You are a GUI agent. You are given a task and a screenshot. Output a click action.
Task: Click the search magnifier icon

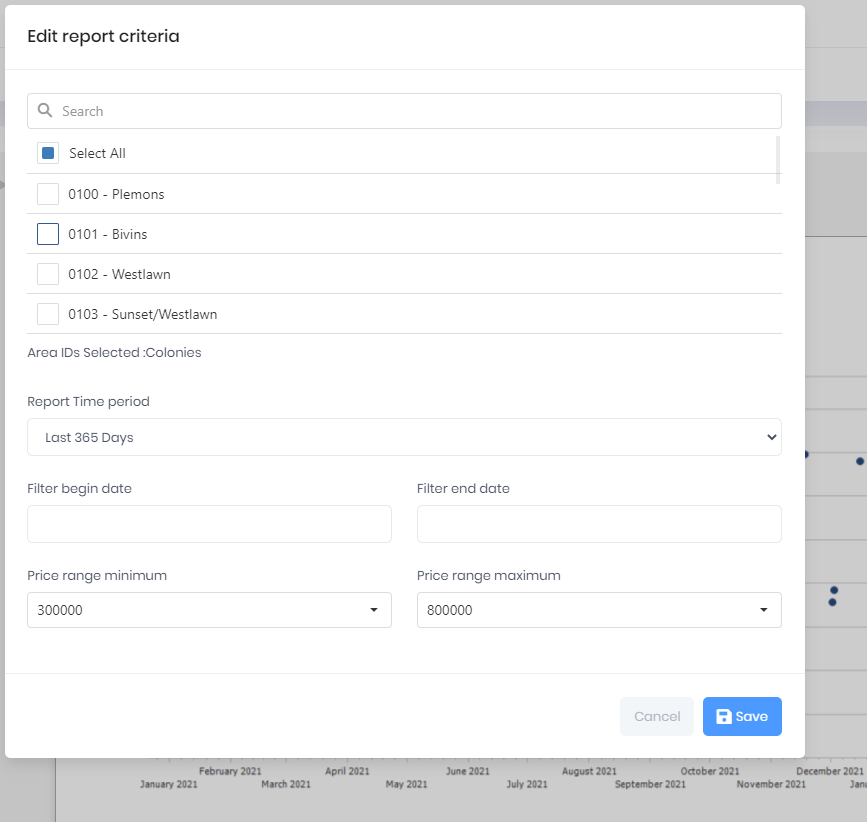click(x=45, y=111)
